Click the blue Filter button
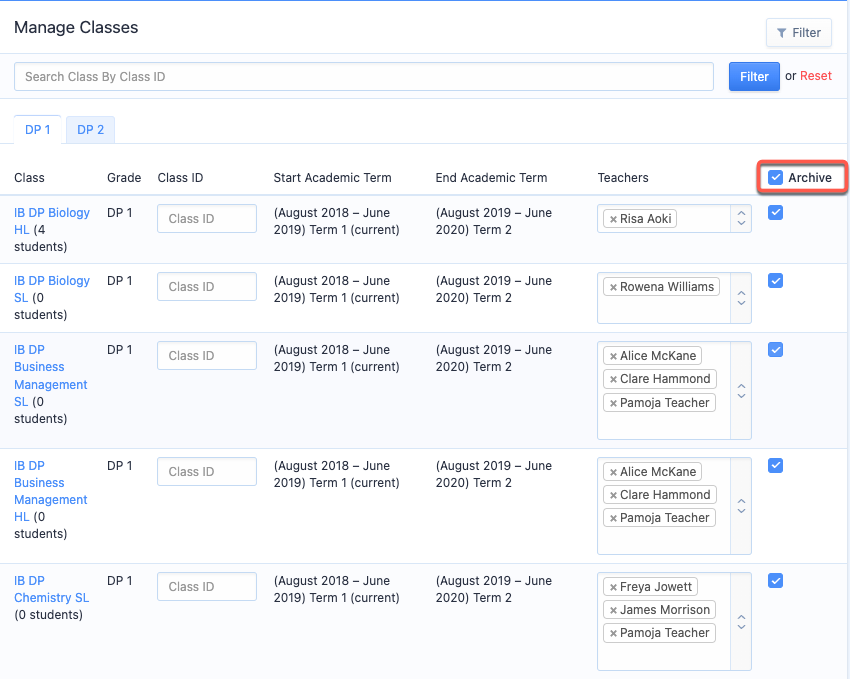The width and height of the screenshot is (850, 679). tap(754, 77)
